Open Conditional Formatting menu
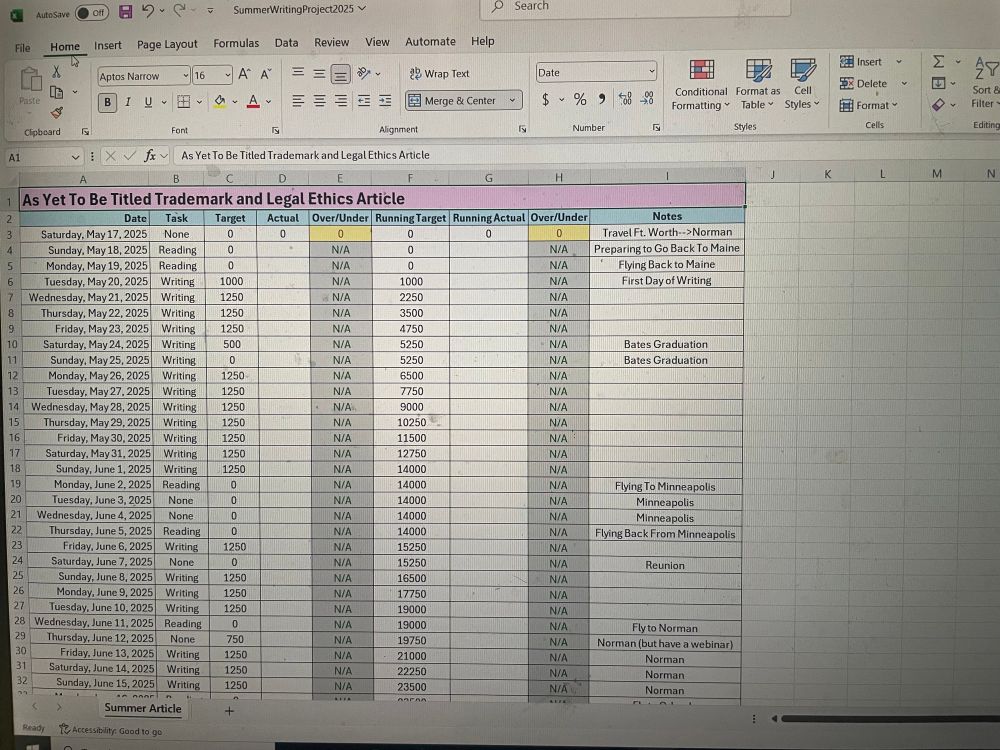This screenshot has width=1000, height=750. [701, 85]
